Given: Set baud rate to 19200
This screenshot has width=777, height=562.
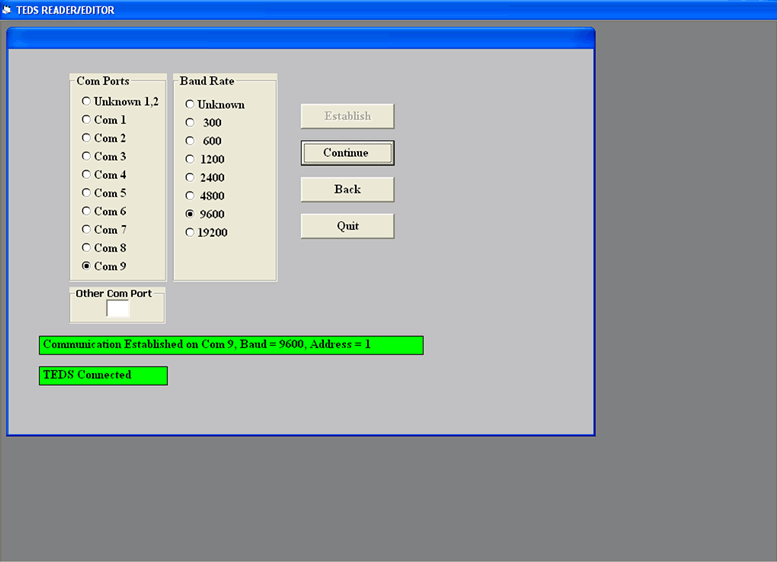Looking at the screenshot, I should (x=190, y=233).
